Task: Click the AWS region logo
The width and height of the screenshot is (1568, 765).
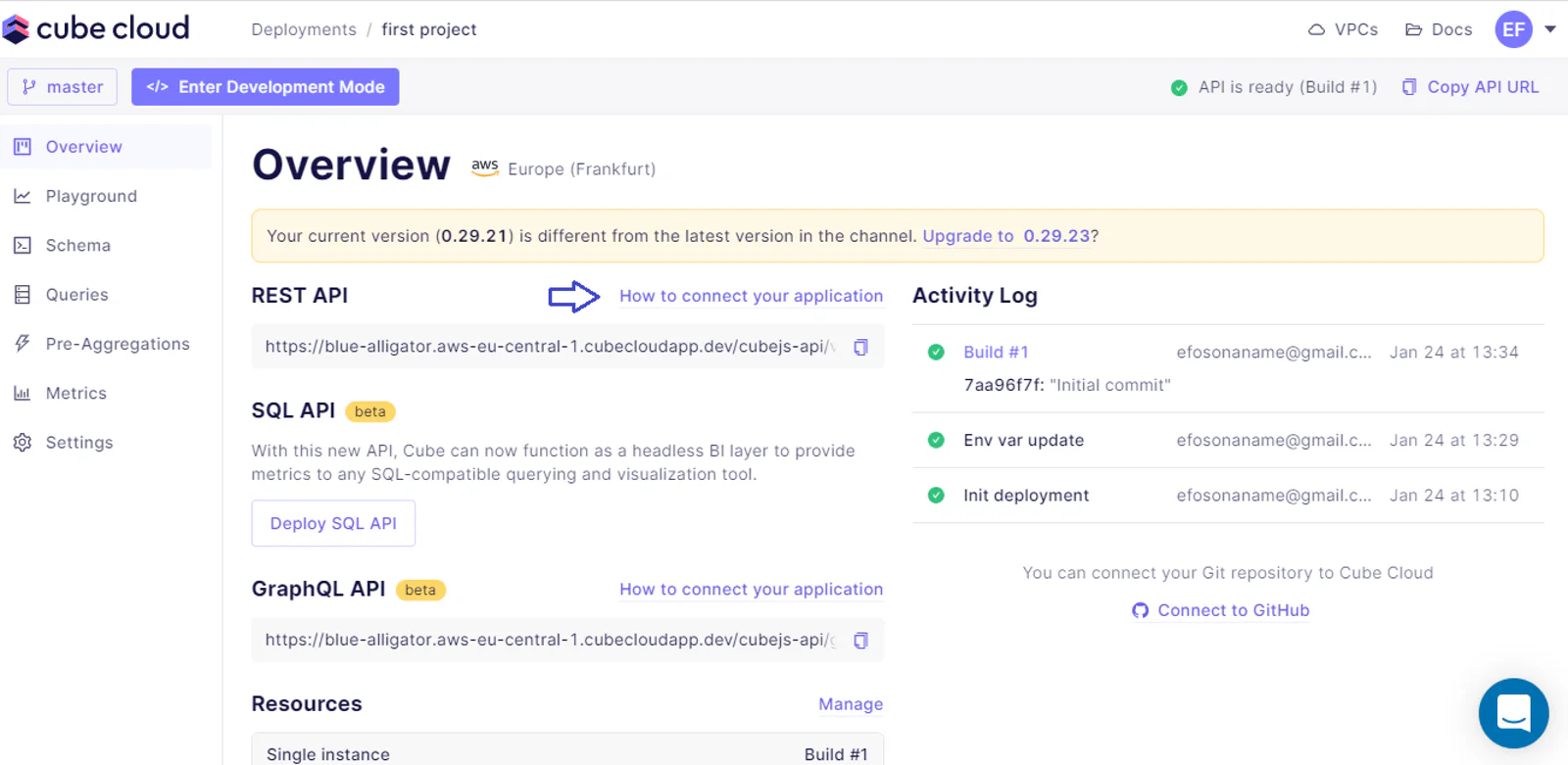Action: 484,167
